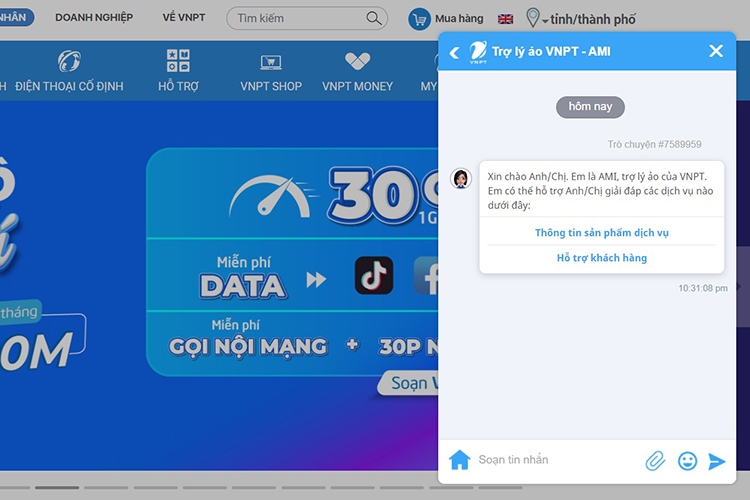Click the chat home icon
The width and height of the screenshot is (750, 500).
point(459,460)
